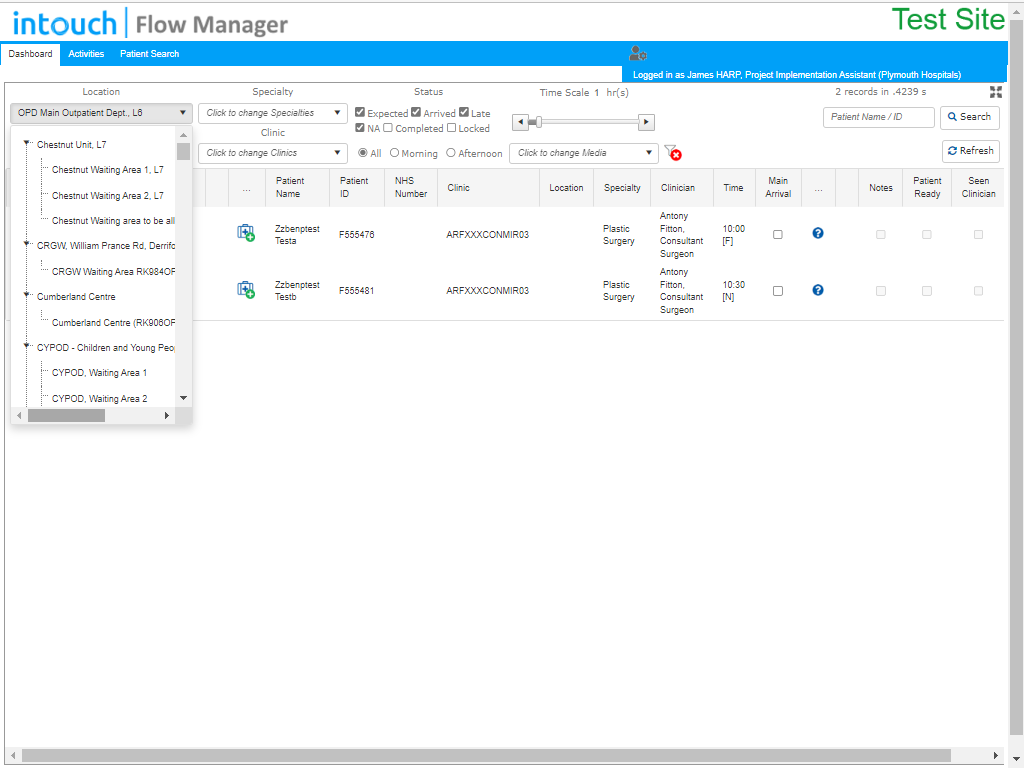Screen dimensions: 1024x768
Task: Click the Search button
Action: [x=970, y=118]
